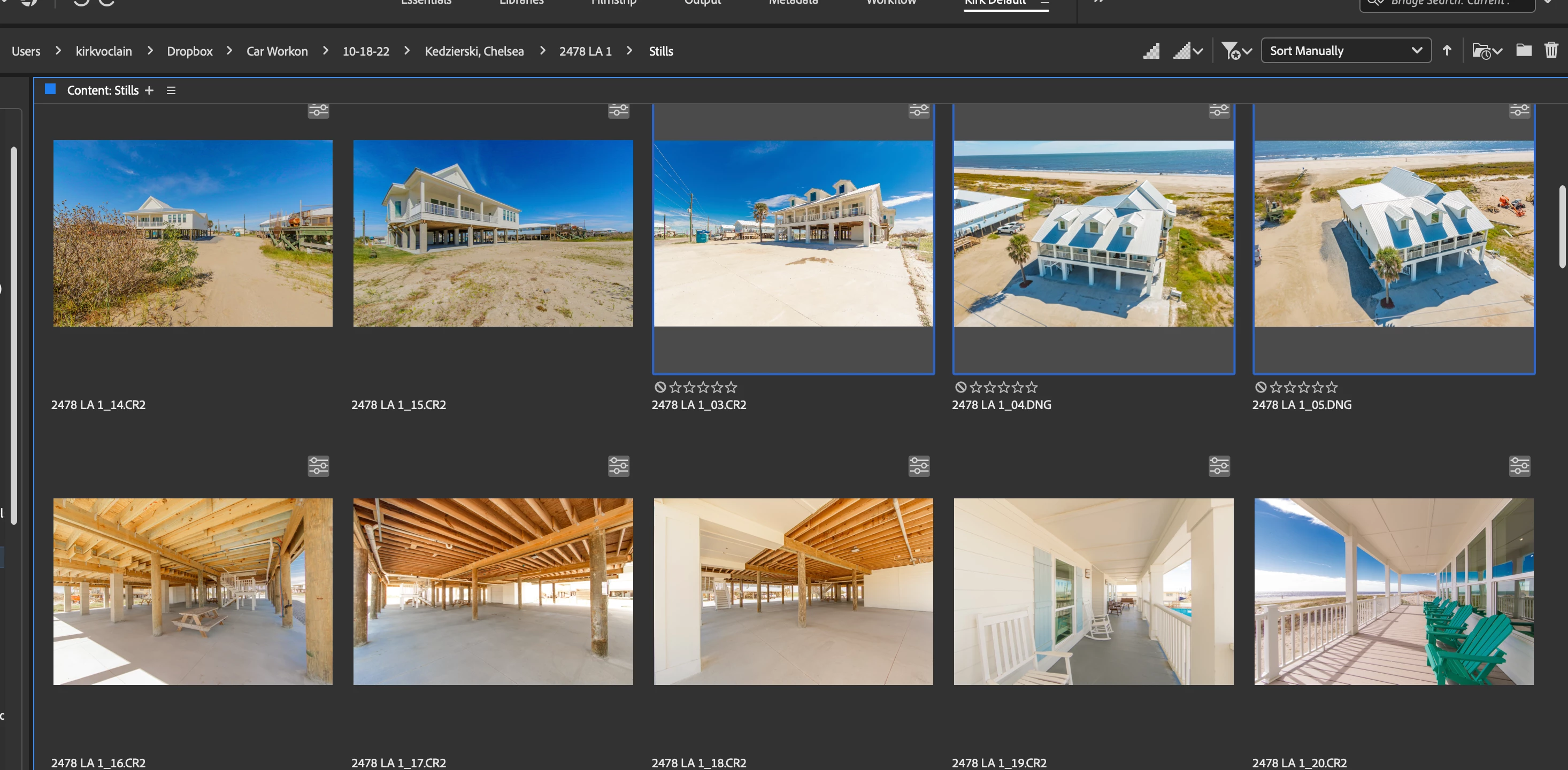The width and height of the screenshot is (1568, 770).
Task: Click camera raw settings badge on 14.CR2
Action: coord(318,111)
